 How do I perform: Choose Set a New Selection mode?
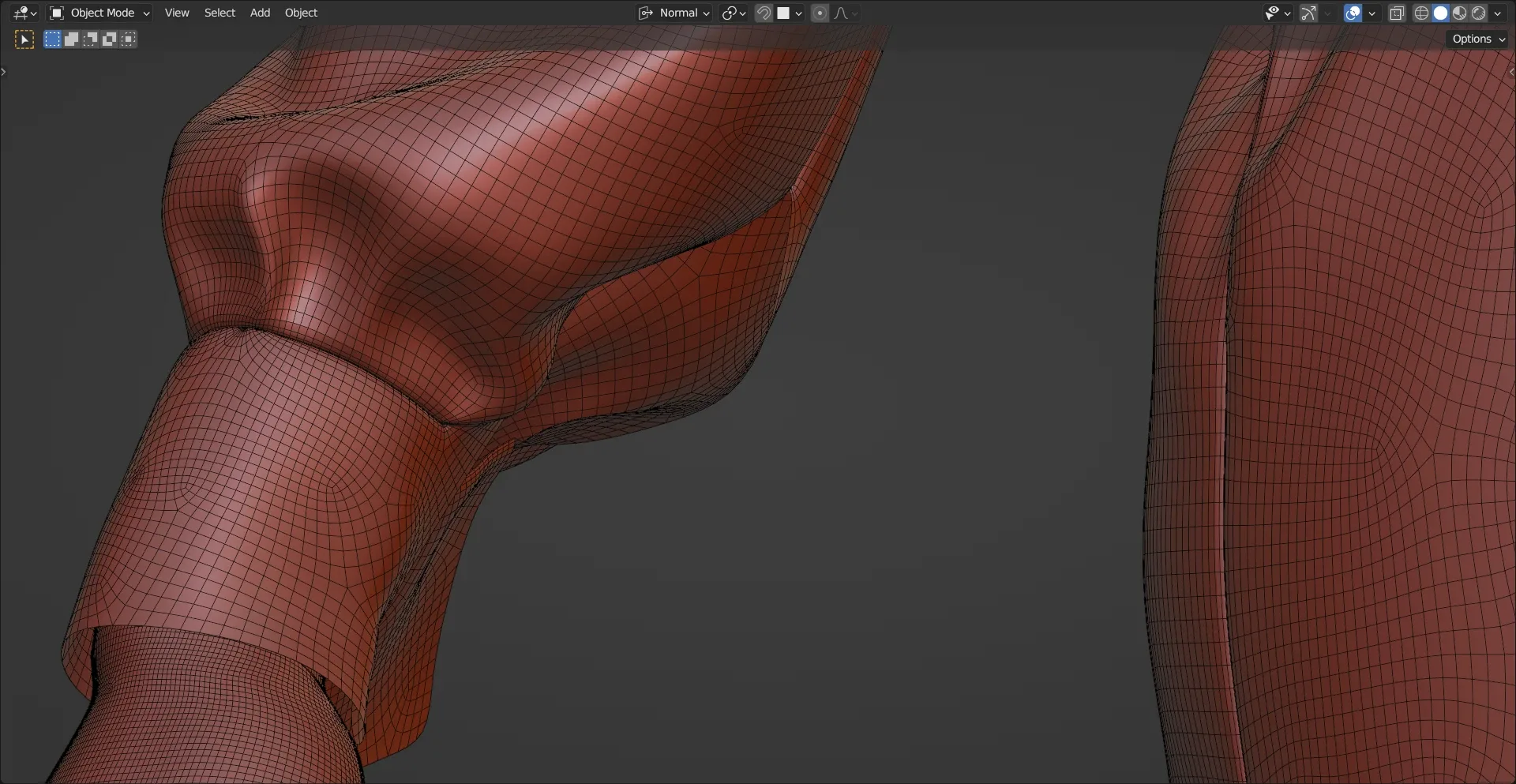click(52, 39)
